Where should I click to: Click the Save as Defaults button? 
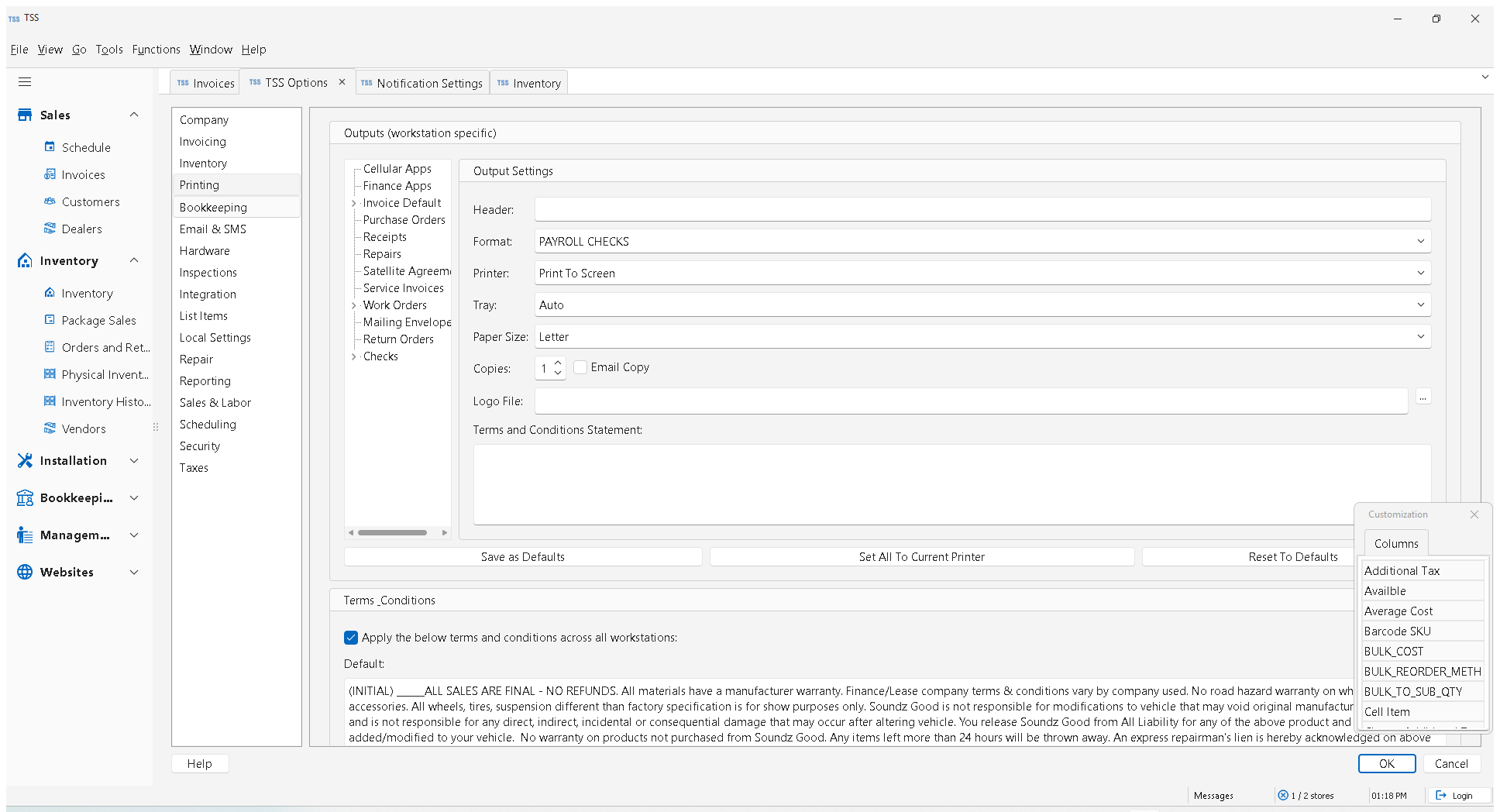coord(523,557)
